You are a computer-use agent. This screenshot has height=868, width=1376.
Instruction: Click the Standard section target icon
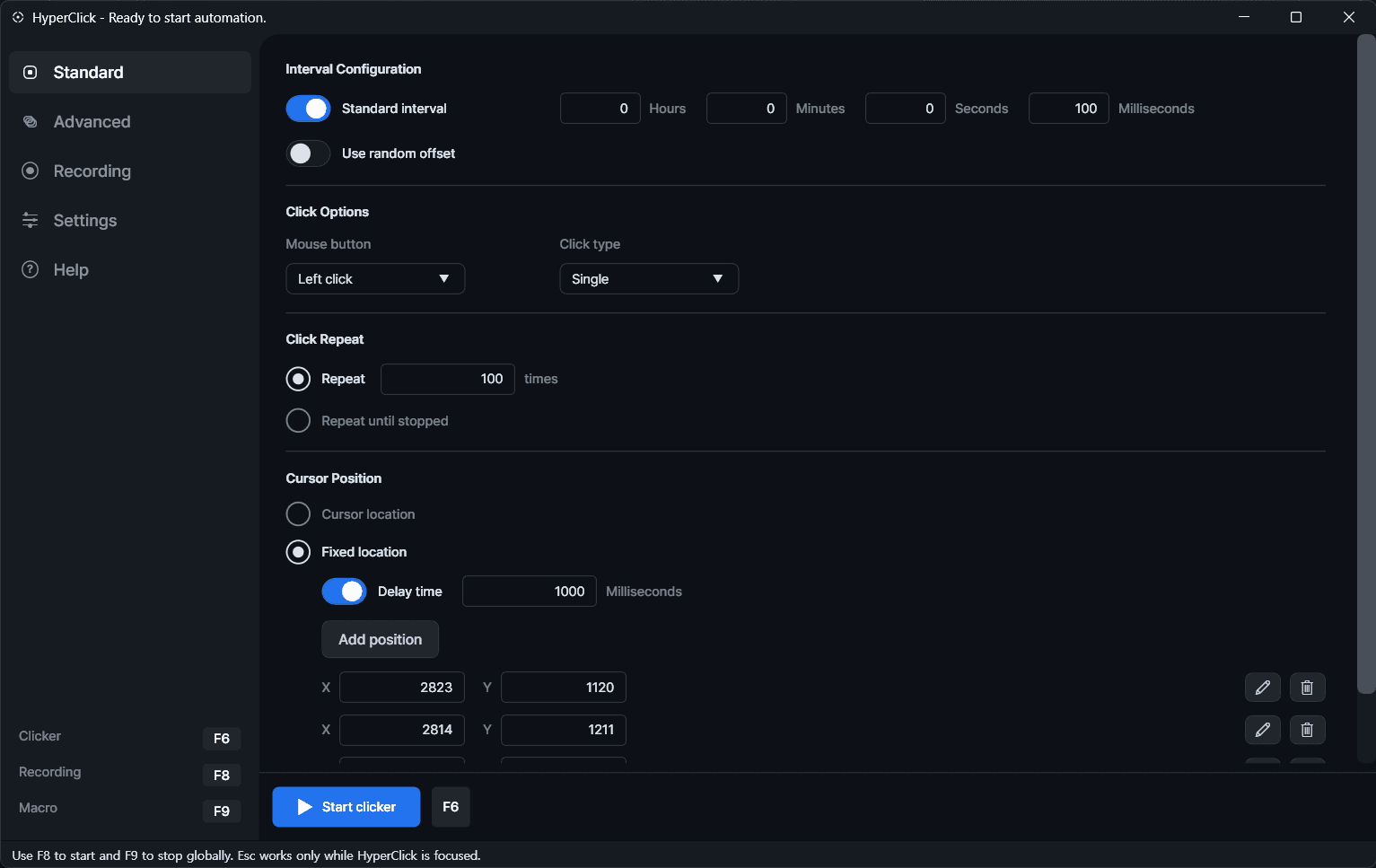(x=30, y=72)
